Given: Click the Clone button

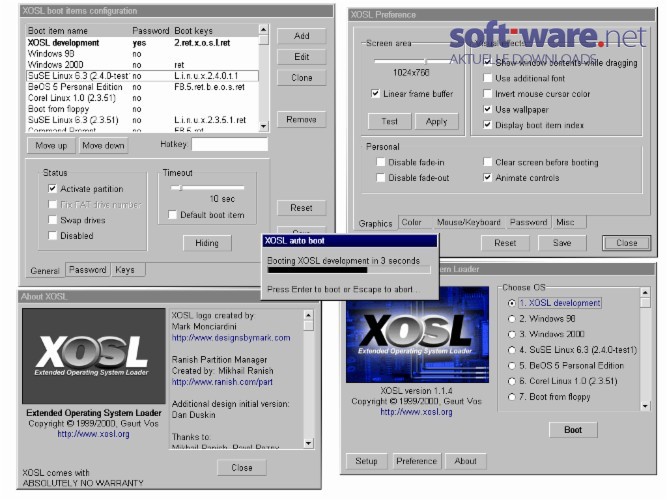Looking at the screenshot, I should pos(301,78).
